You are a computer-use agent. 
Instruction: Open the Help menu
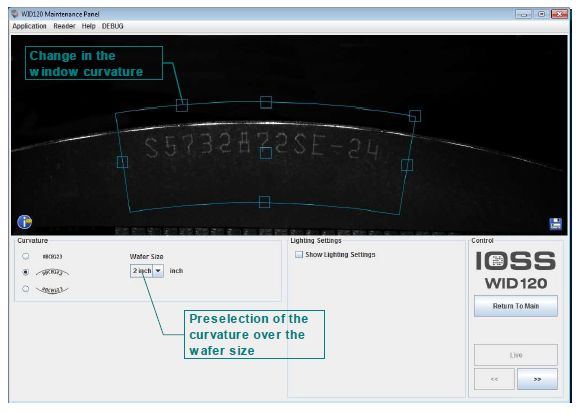pos(89,26)
